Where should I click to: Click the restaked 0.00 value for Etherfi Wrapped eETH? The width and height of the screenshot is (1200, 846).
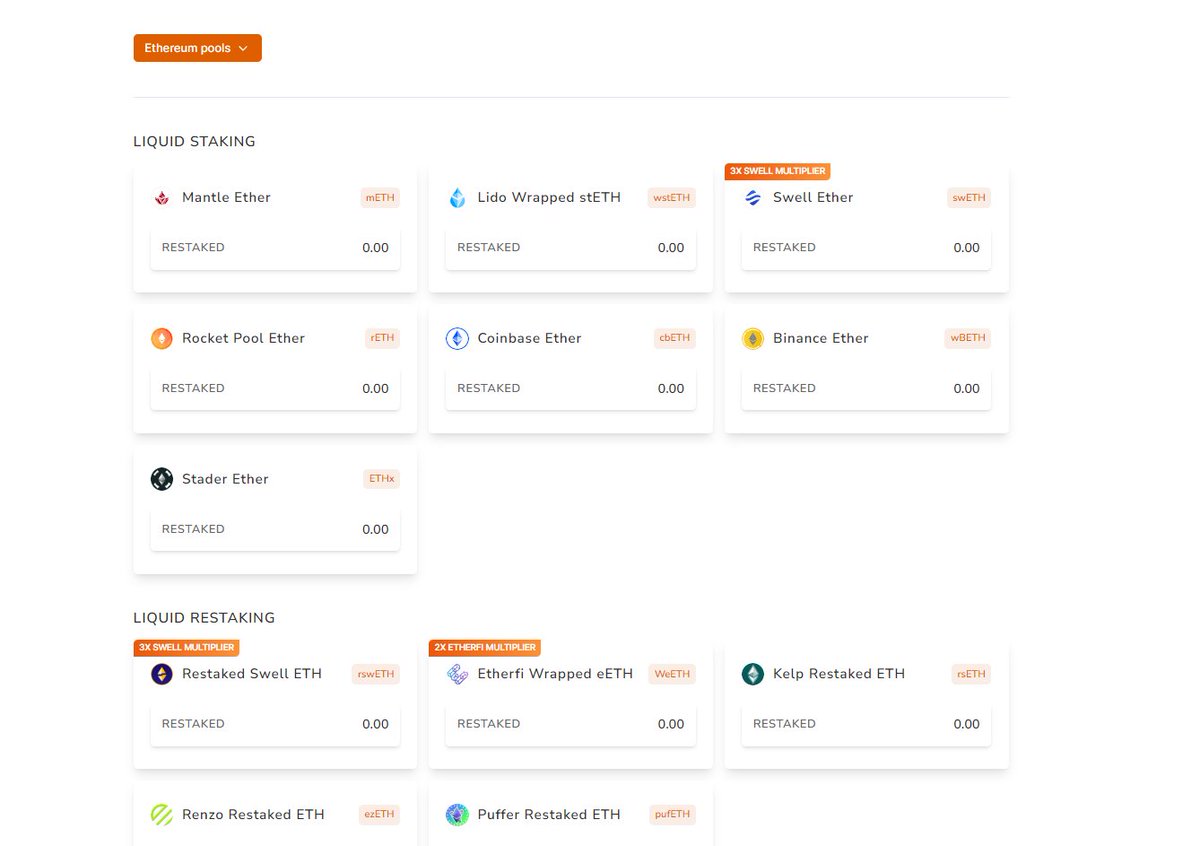(671, 725)
